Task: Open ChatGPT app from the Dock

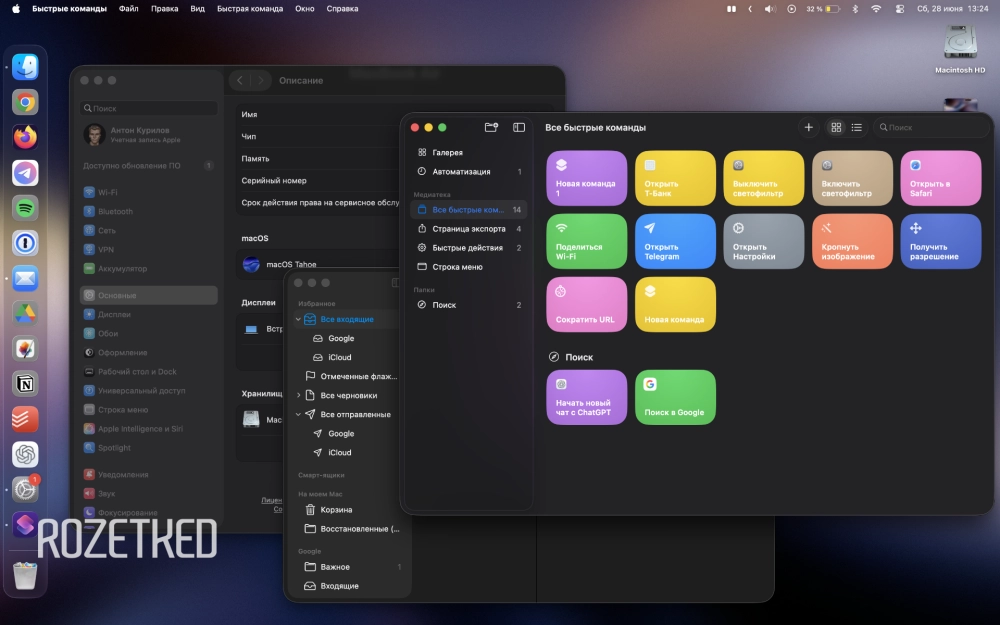Action: [x=26, y=455]
